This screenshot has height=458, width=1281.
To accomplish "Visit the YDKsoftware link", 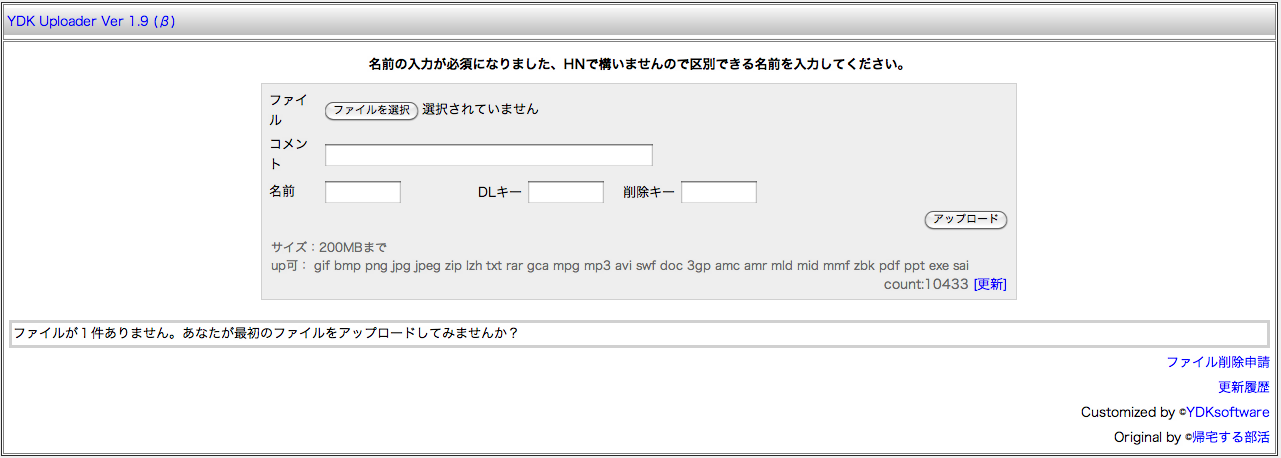I will 1227,412.
